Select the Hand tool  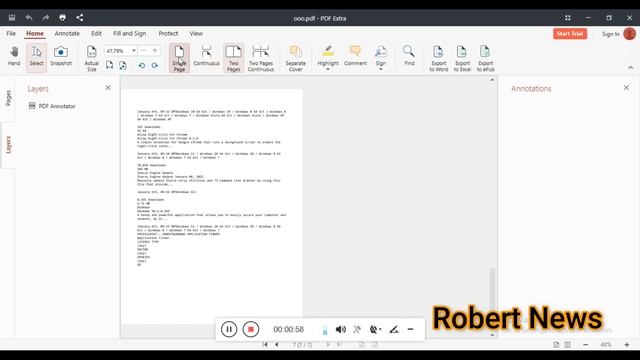14,56
